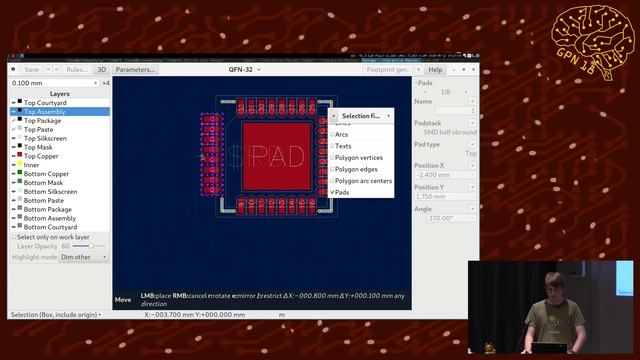Check the Arcs selection filter

pyautogui.click(x=332, y=134)
